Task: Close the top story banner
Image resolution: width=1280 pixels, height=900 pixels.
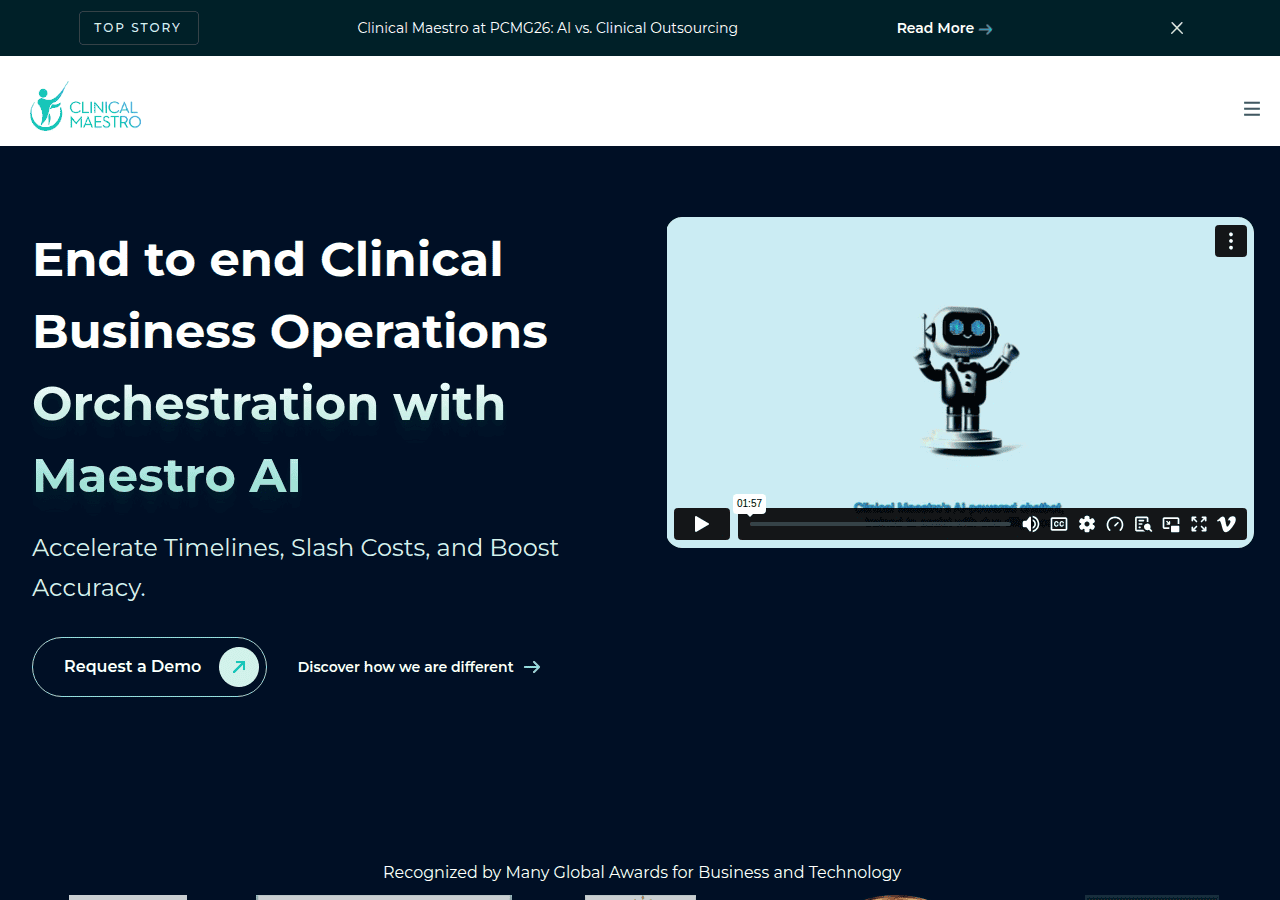Action: click(1177, 28)
